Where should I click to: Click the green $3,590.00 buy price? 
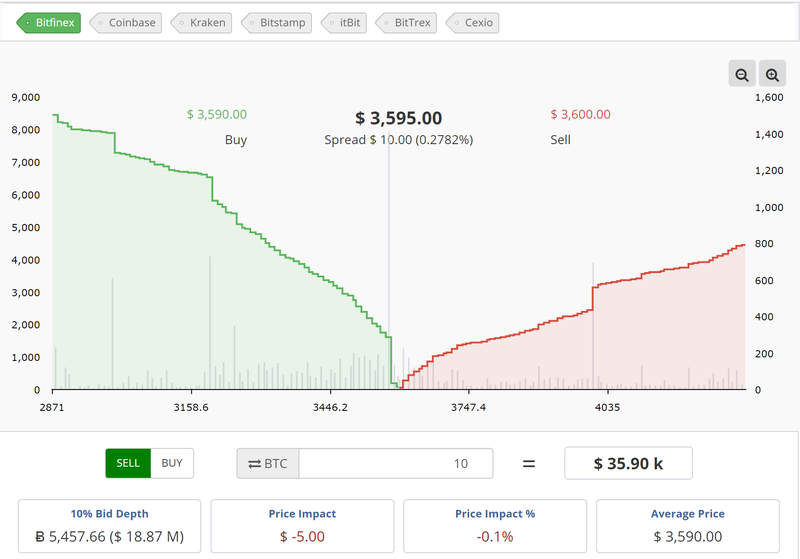coord(217,115)
